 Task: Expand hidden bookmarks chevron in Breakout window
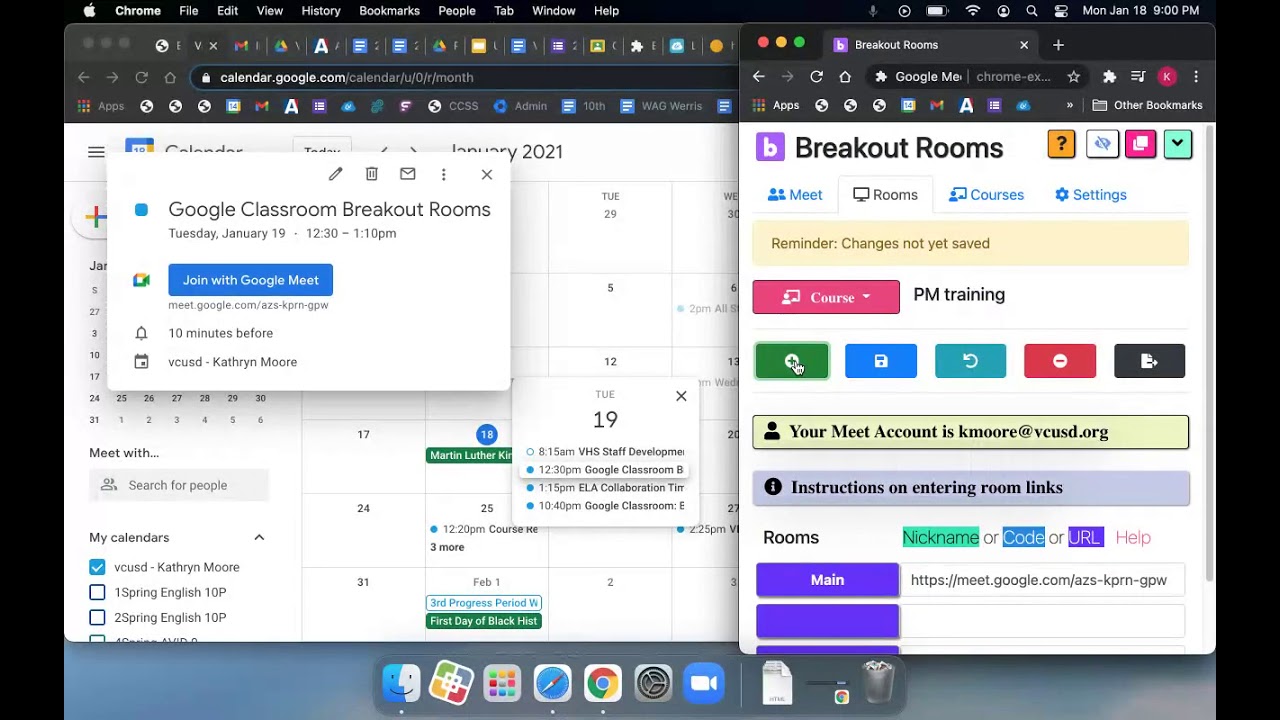point(1069,105)
